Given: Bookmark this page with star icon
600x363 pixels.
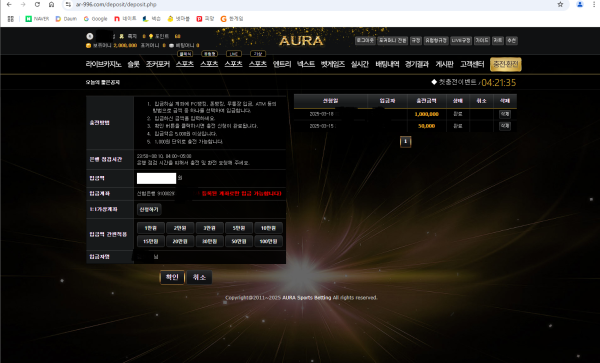Looking at the screenshot, I should (560, 5).
